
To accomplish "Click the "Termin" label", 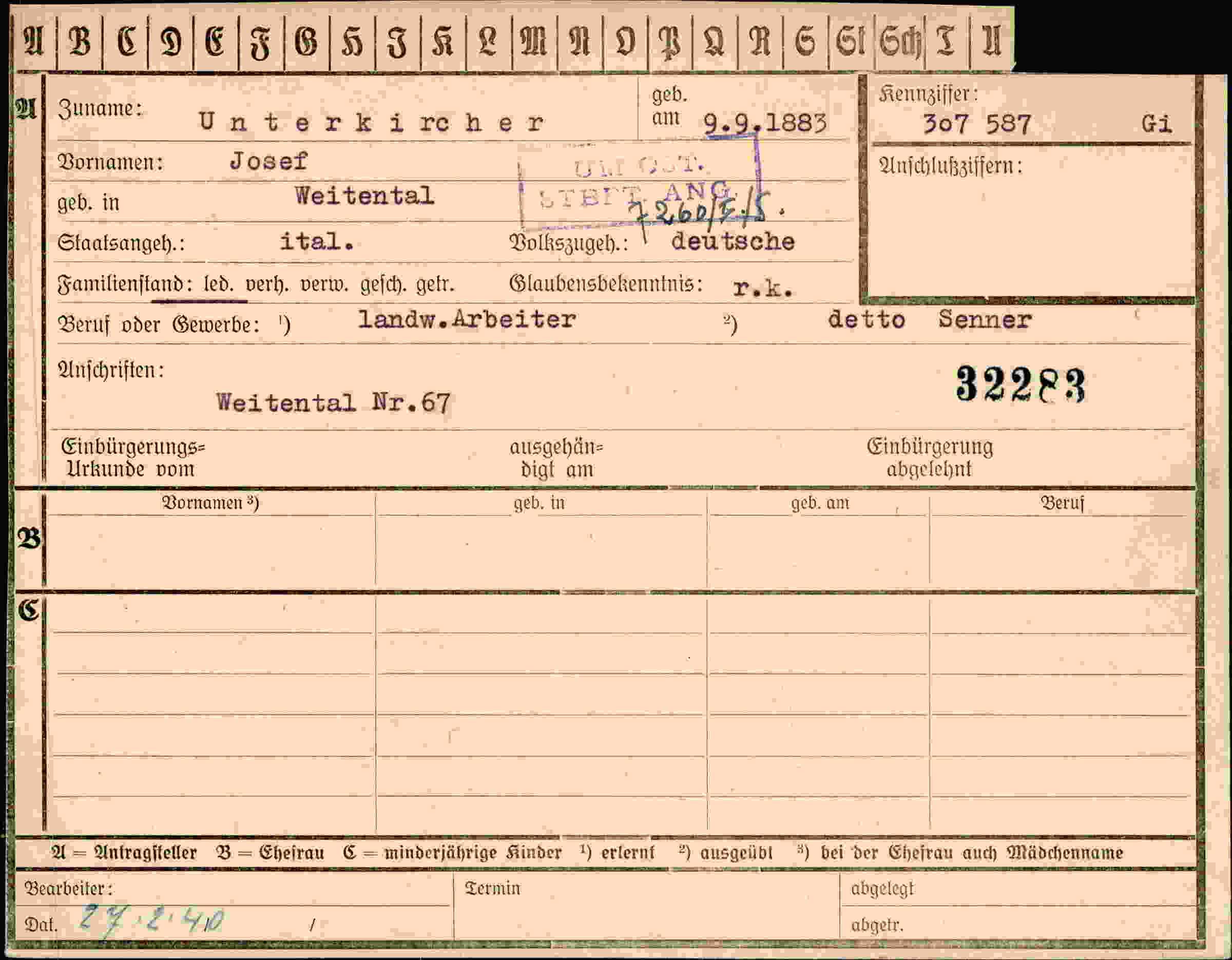I will [x=492, y=888].
